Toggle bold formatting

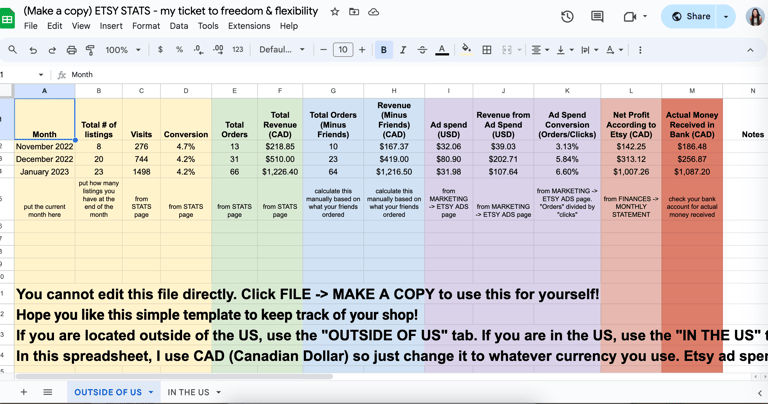384,50
